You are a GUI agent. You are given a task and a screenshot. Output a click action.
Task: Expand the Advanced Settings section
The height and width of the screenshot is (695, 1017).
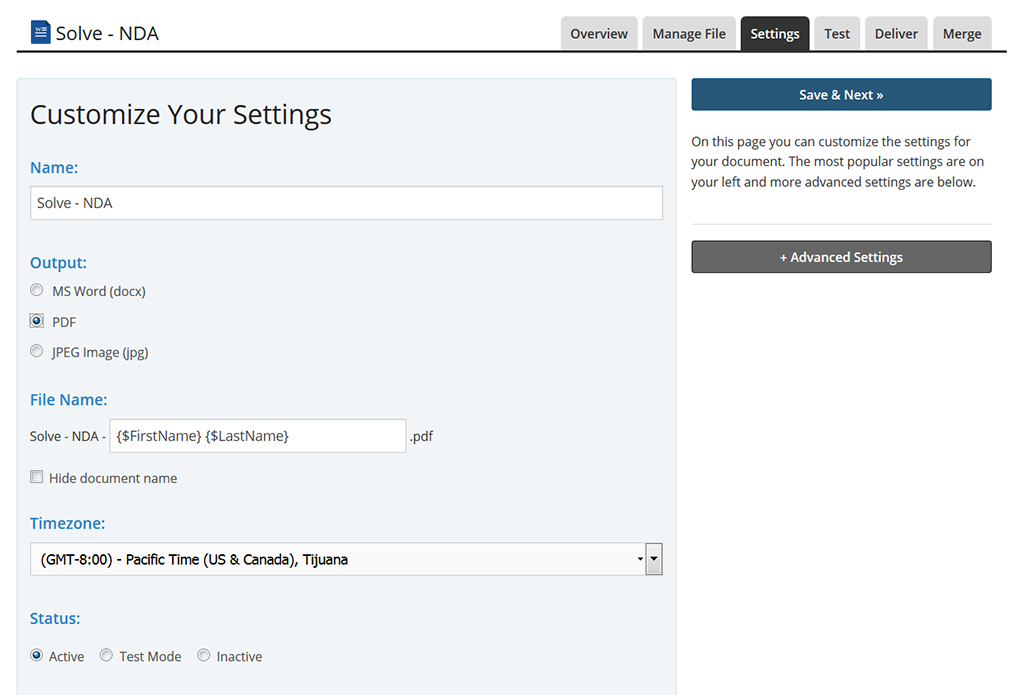point(841,257)
